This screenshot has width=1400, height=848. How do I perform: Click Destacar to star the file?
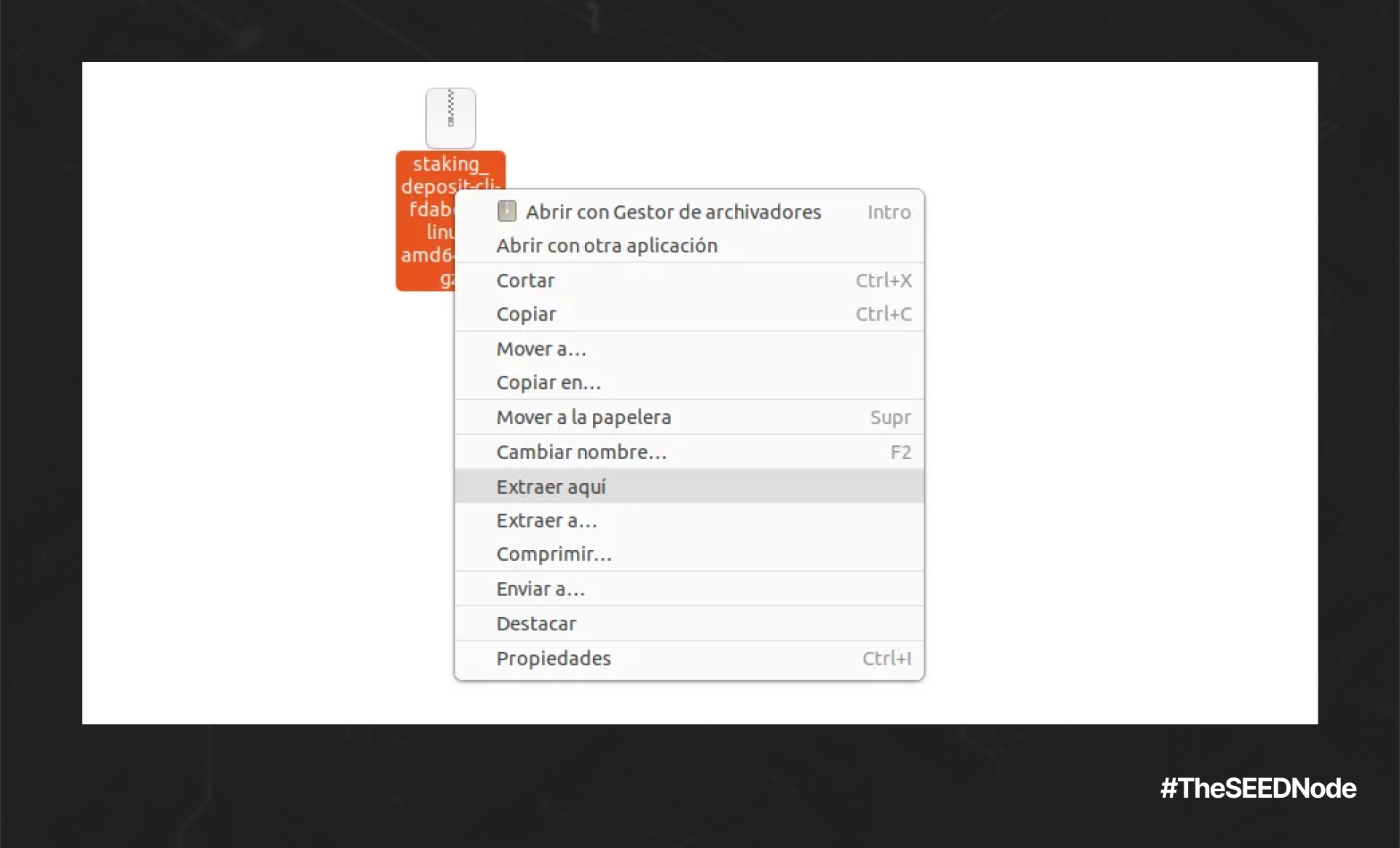(x=536, y=624)
